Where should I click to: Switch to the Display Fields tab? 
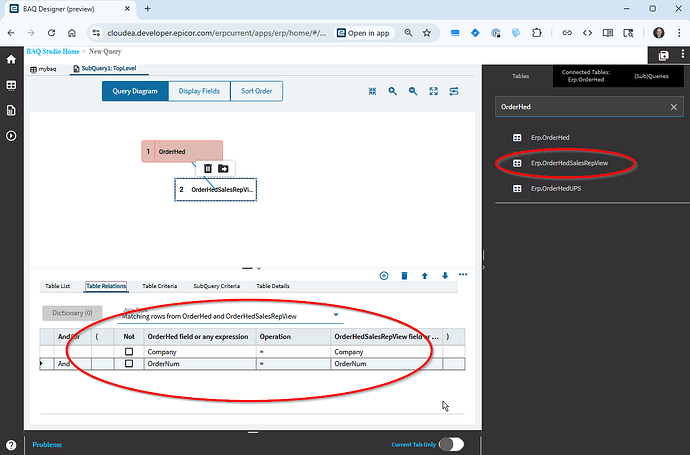(199, 91)
